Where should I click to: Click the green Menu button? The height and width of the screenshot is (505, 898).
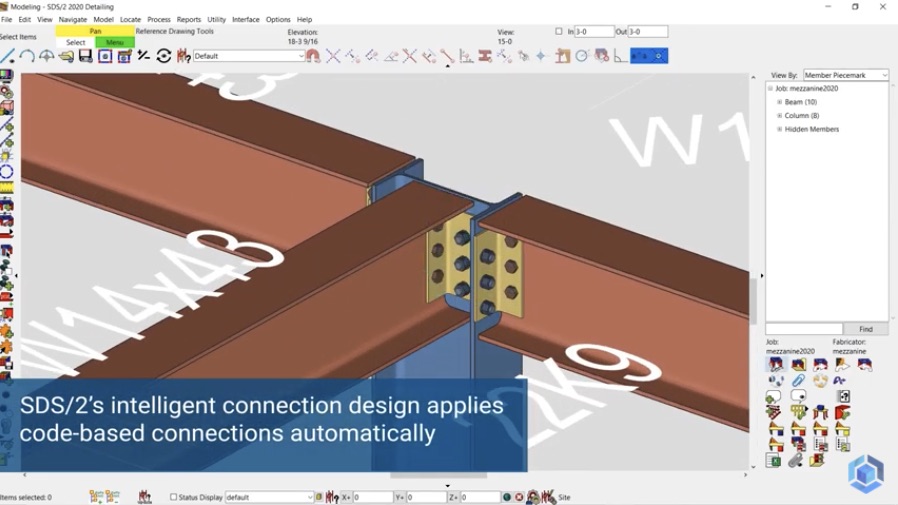click(x=115, y=42)
